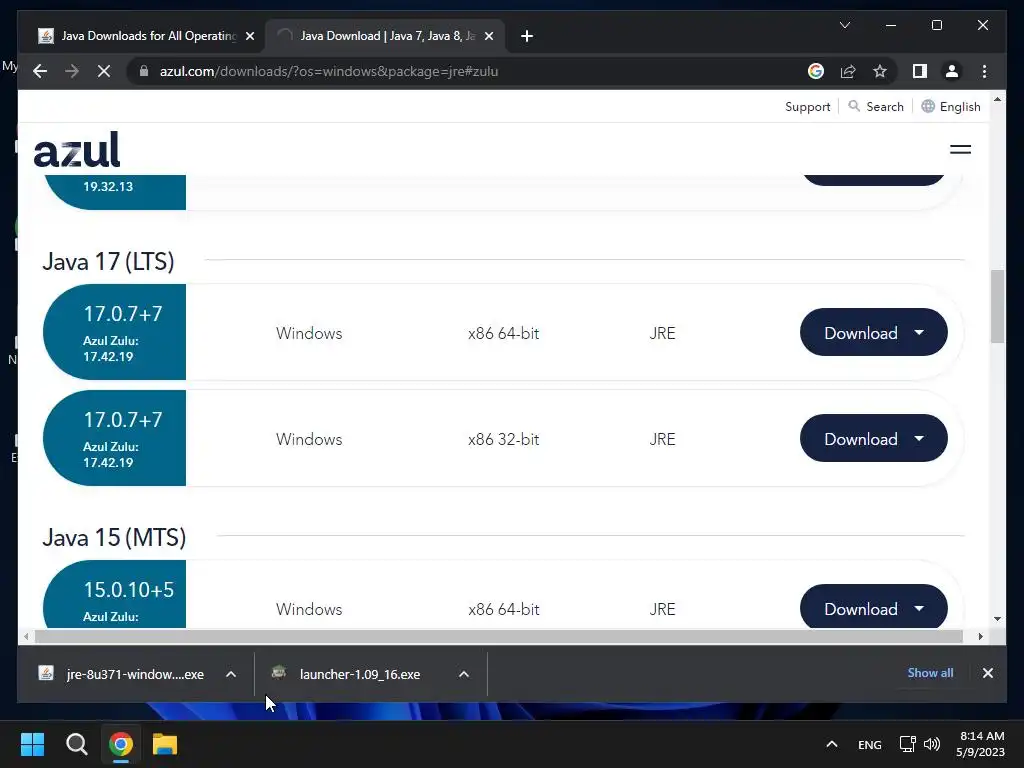This screenshot has height=768, width=1024.
Task: Open Windows taskbar search
Action: [x=76, y=744]
